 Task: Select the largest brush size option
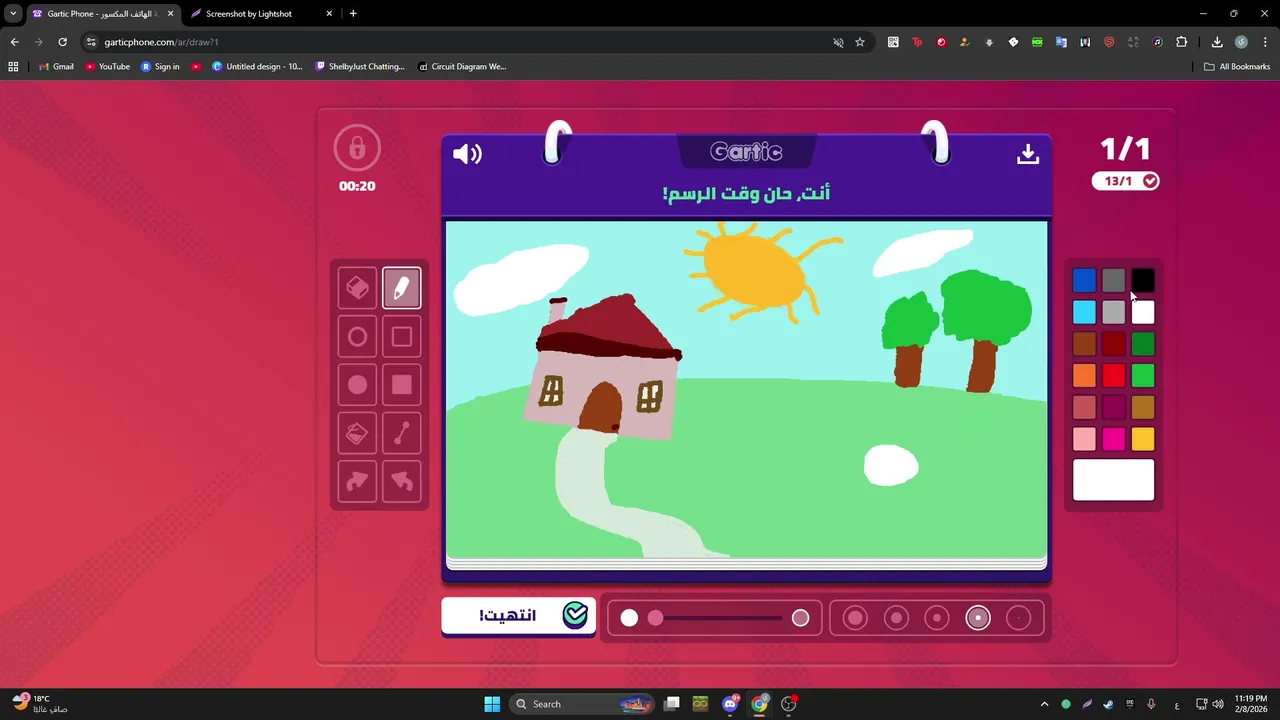point(855,618)
